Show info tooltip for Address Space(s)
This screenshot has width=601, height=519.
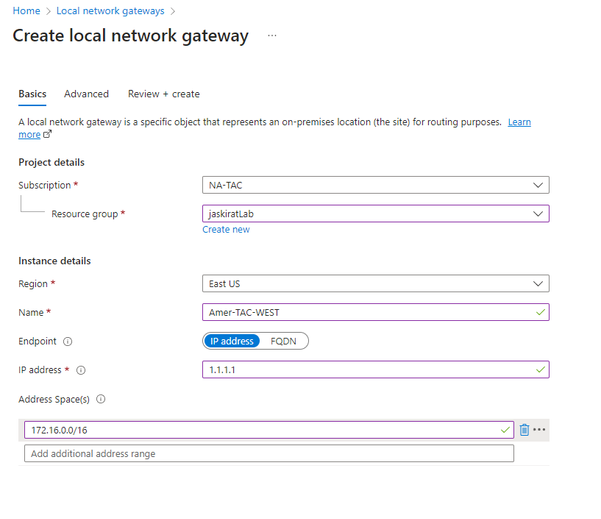pyautogui.click(x=102, y=399)
